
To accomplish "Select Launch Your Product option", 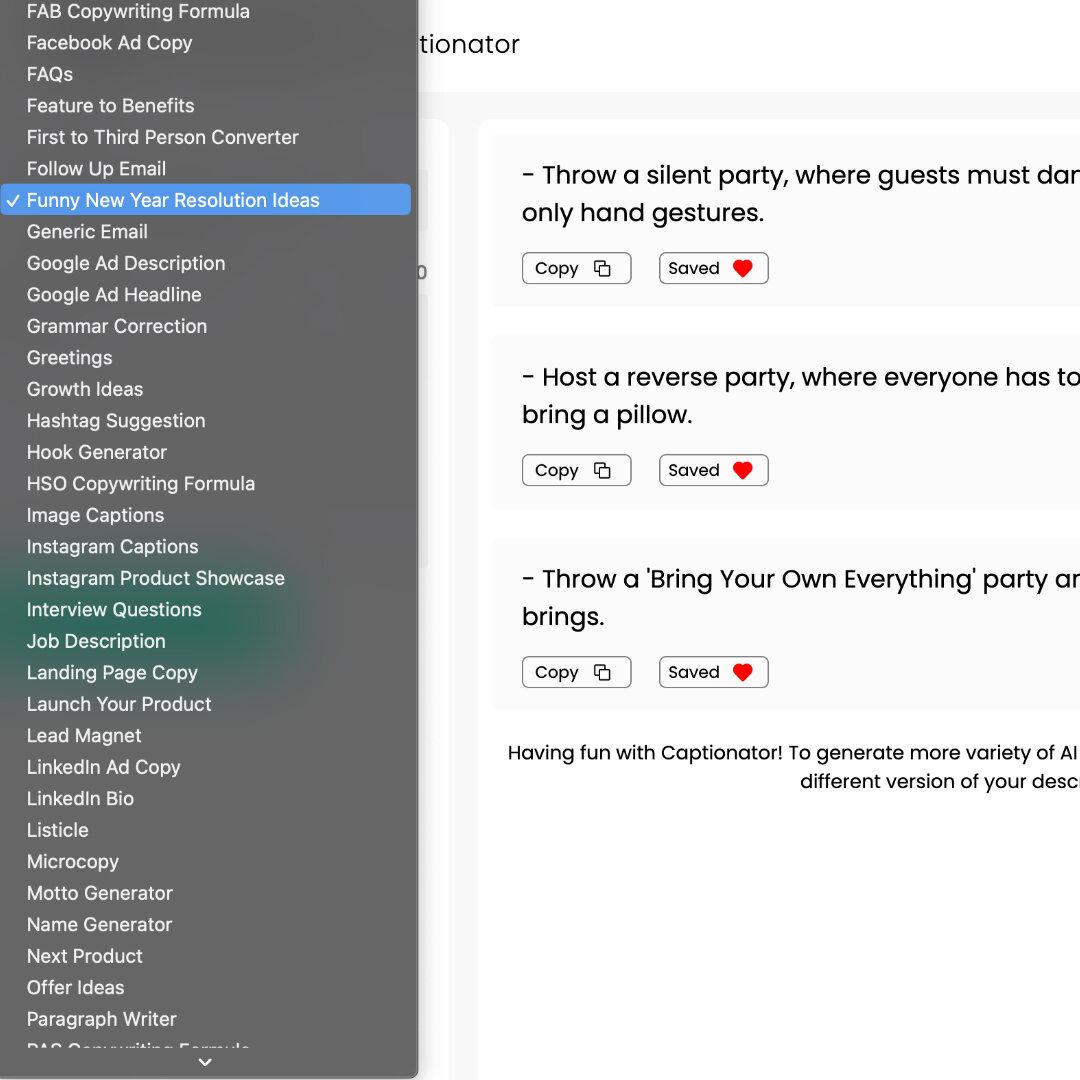I will tap(206, 704).
